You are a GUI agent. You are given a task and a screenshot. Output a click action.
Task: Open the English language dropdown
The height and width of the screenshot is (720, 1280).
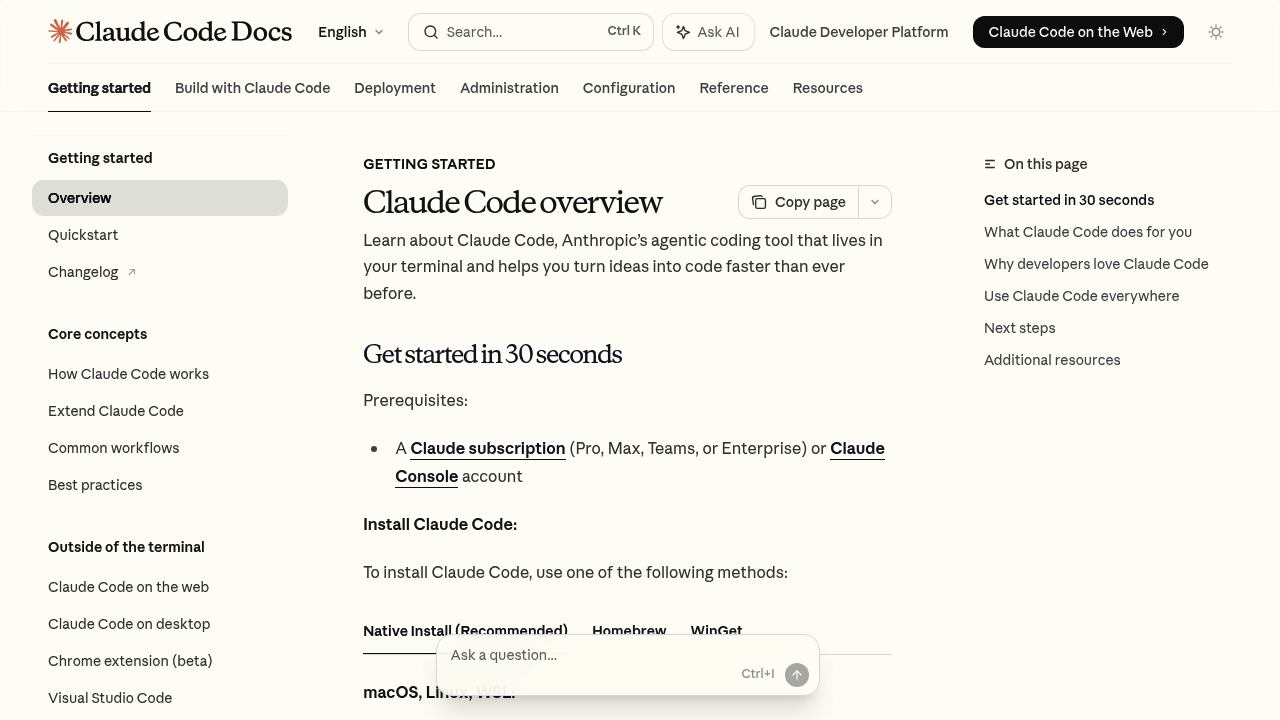[x=349, y=32]
